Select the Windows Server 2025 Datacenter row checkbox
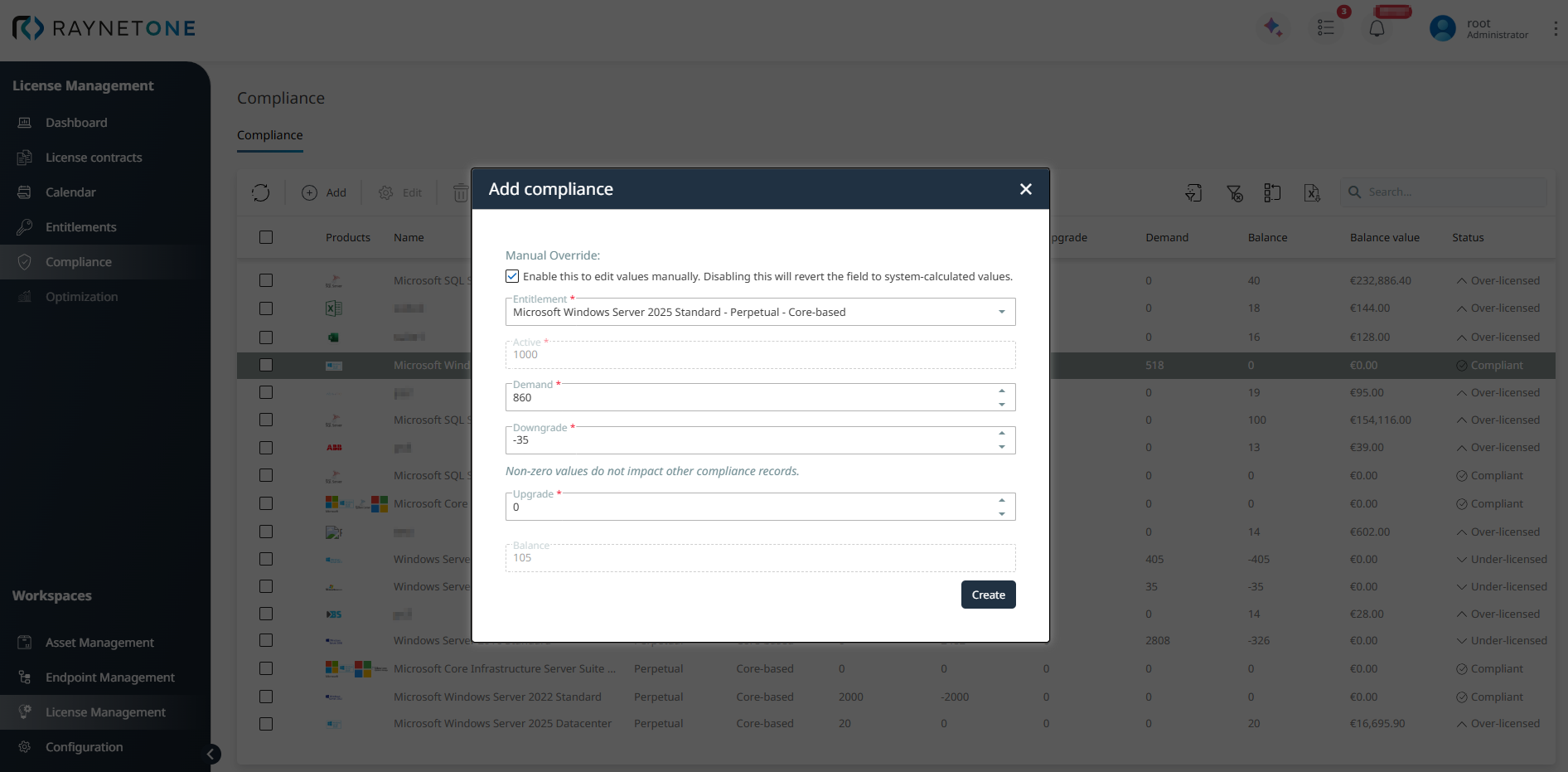Image resolution: width=1568 pixels, height=772 pixels. [x=266, y=724]
